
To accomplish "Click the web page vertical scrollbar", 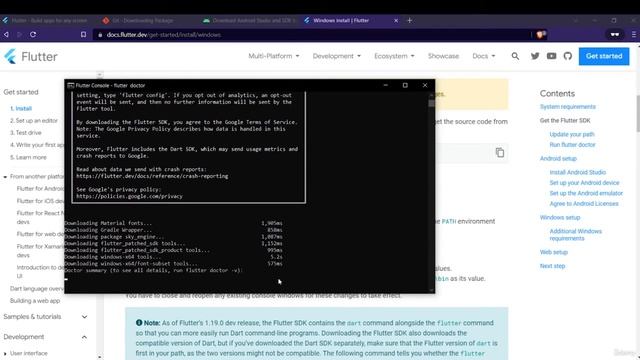I will [638, 113].
